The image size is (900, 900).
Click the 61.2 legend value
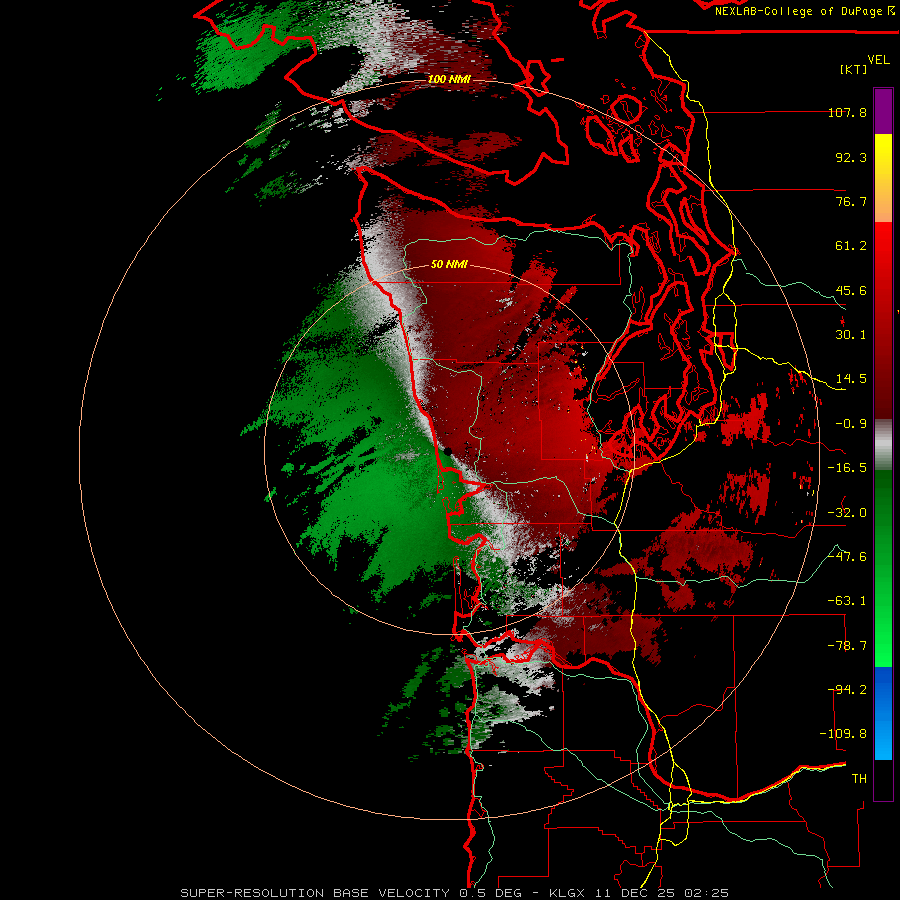[x=851, y=246]
